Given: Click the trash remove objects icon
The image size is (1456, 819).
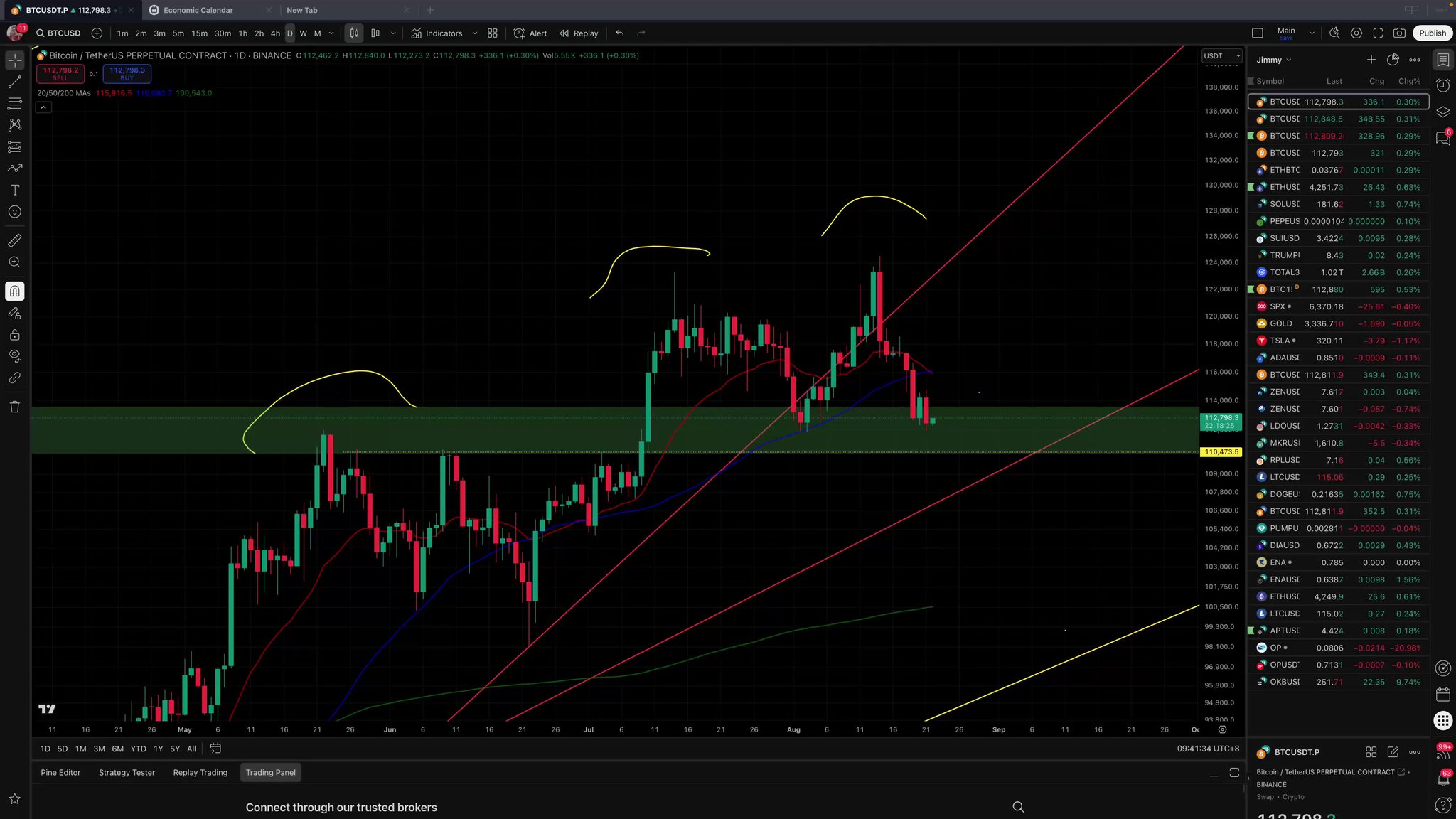Looking at the screenshot, I should [15, 407].
